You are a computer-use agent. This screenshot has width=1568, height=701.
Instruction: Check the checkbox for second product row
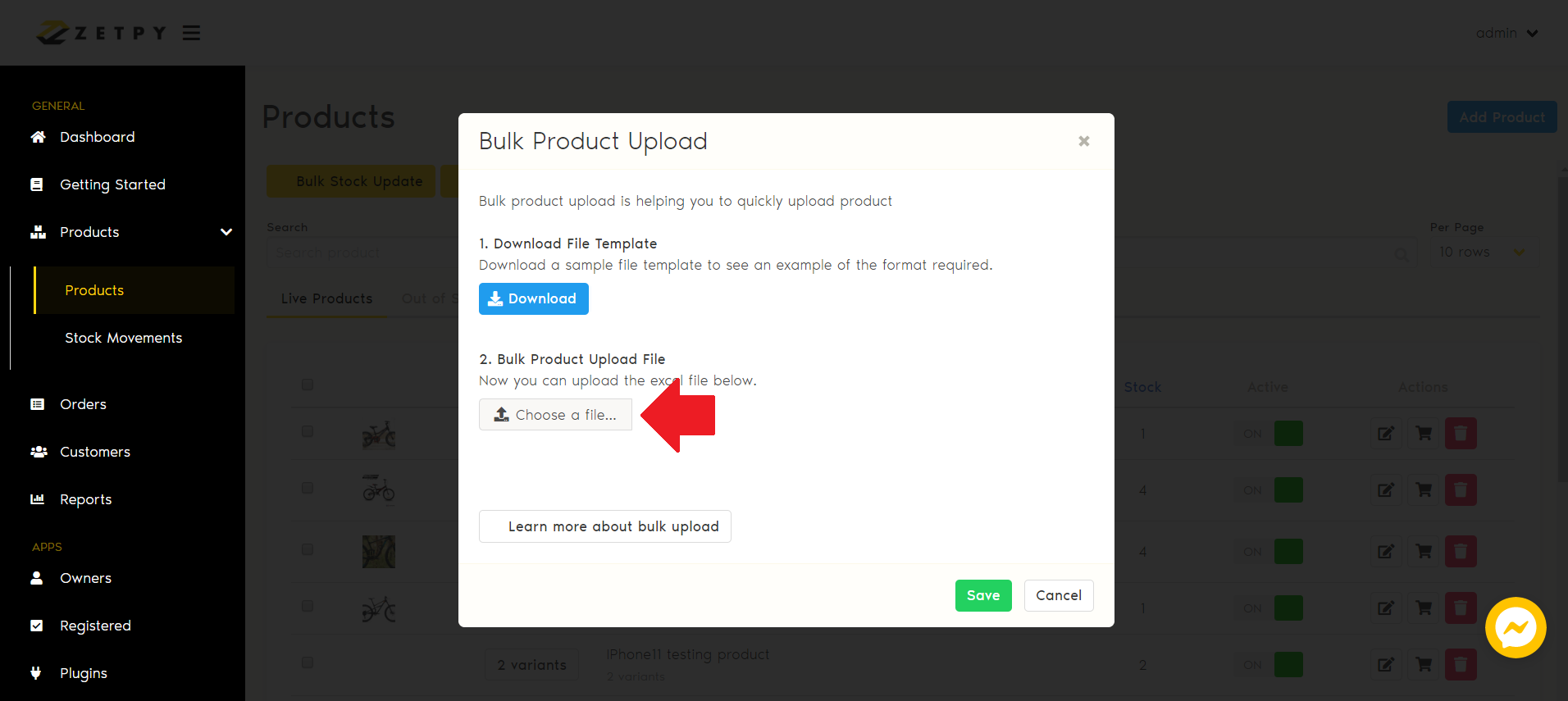[x=308, y=489]
